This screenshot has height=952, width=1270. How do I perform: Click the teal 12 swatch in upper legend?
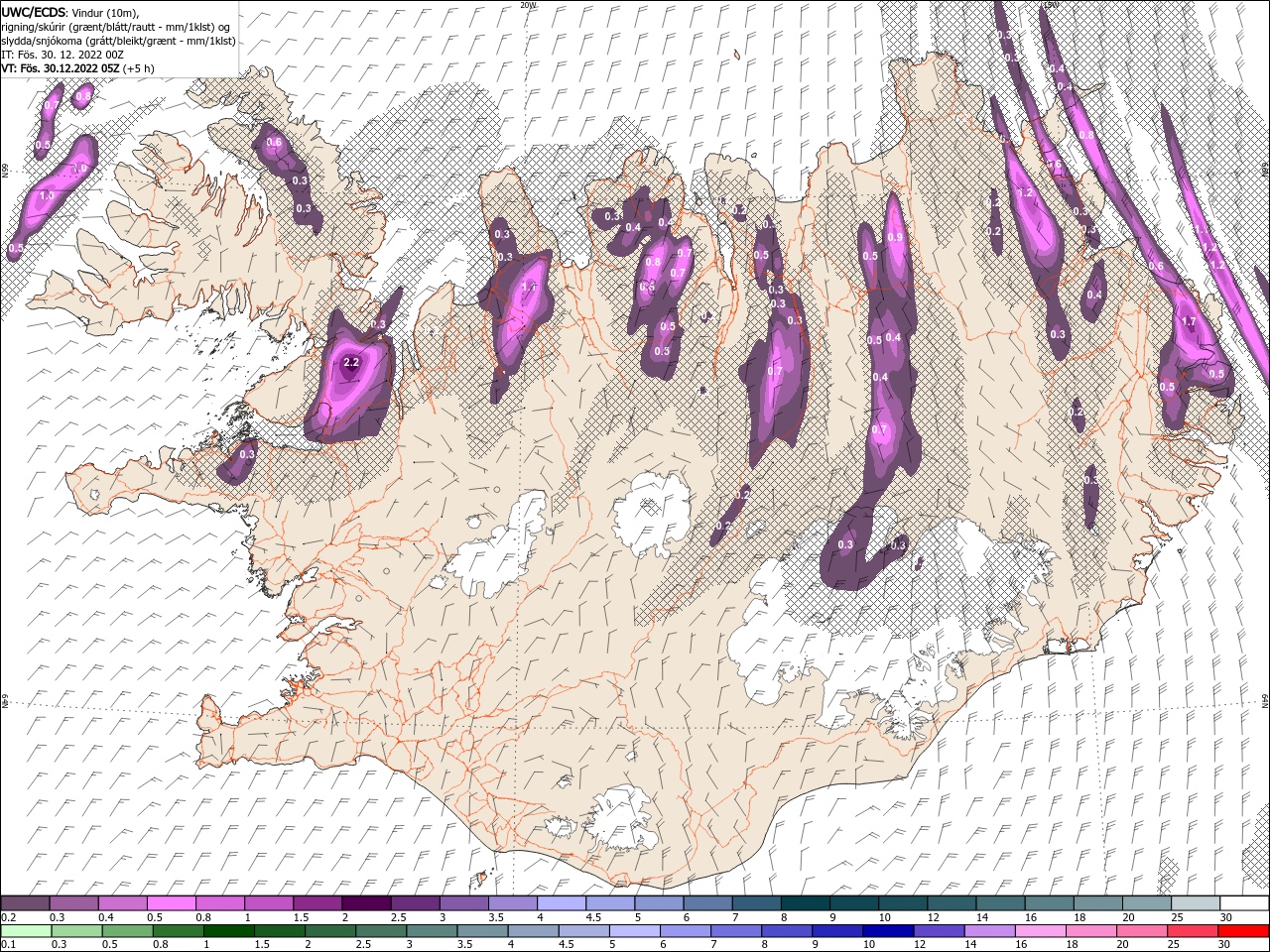click(951, 903)
